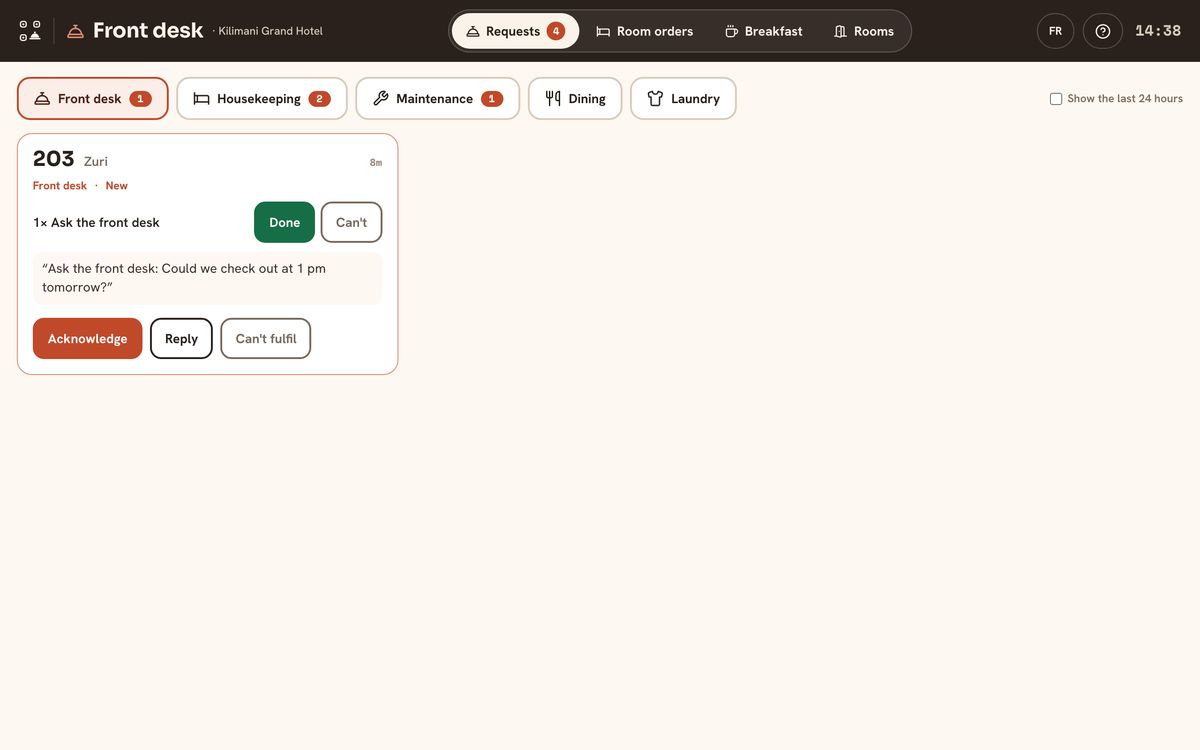Image resolution: width=1200 pixels, height=750 pixels.
Task: Click the 8m elapsed time label
Action: coord(376,162)
